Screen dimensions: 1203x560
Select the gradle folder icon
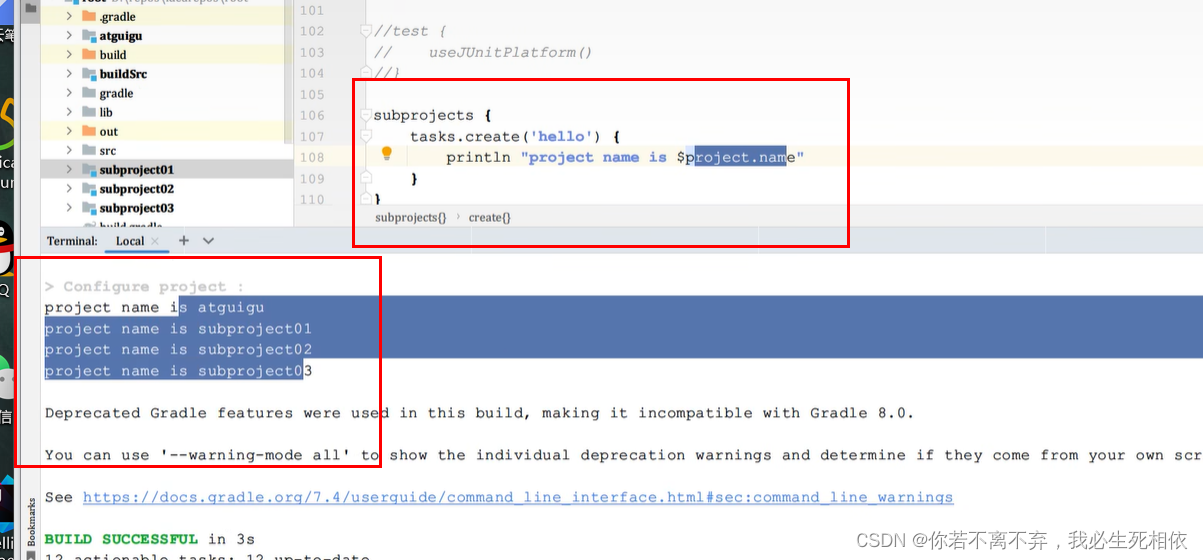(89, 93)
